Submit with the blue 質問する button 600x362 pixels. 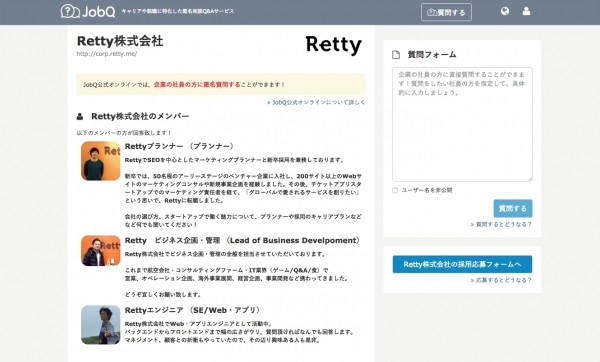pos(513,209)
